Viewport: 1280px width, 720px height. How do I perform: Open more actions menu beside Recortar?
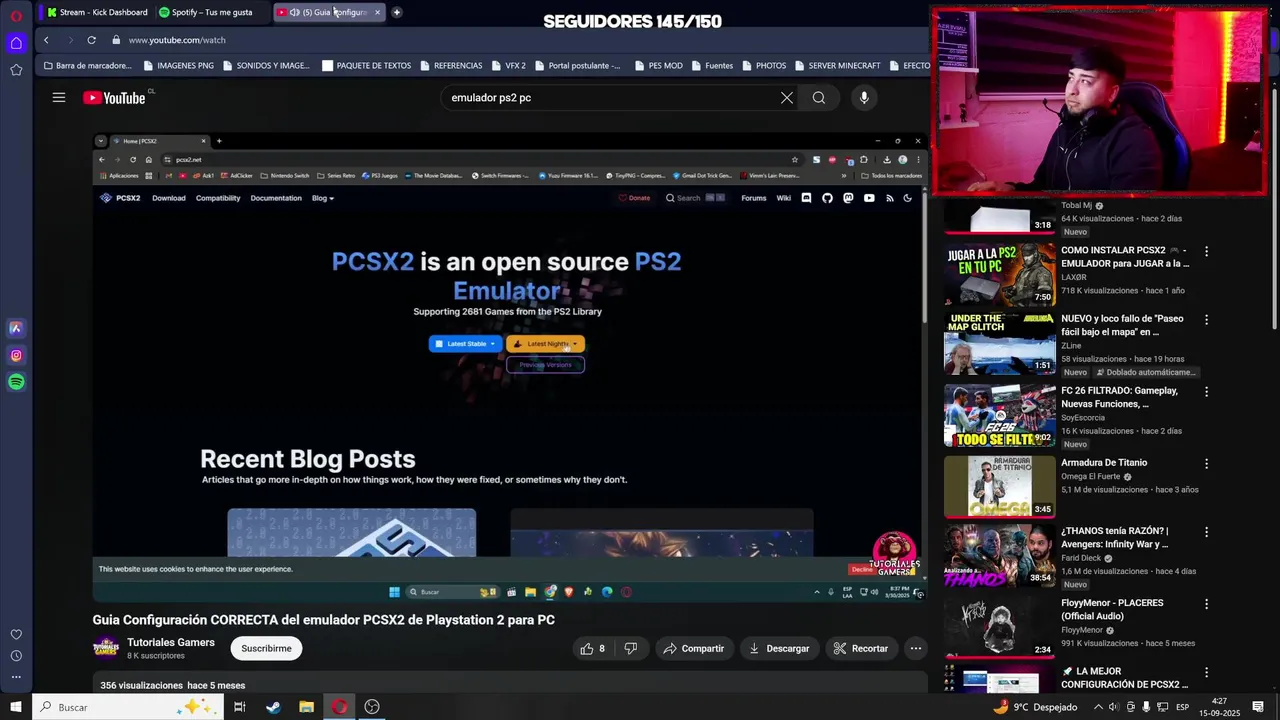[915, 648]
